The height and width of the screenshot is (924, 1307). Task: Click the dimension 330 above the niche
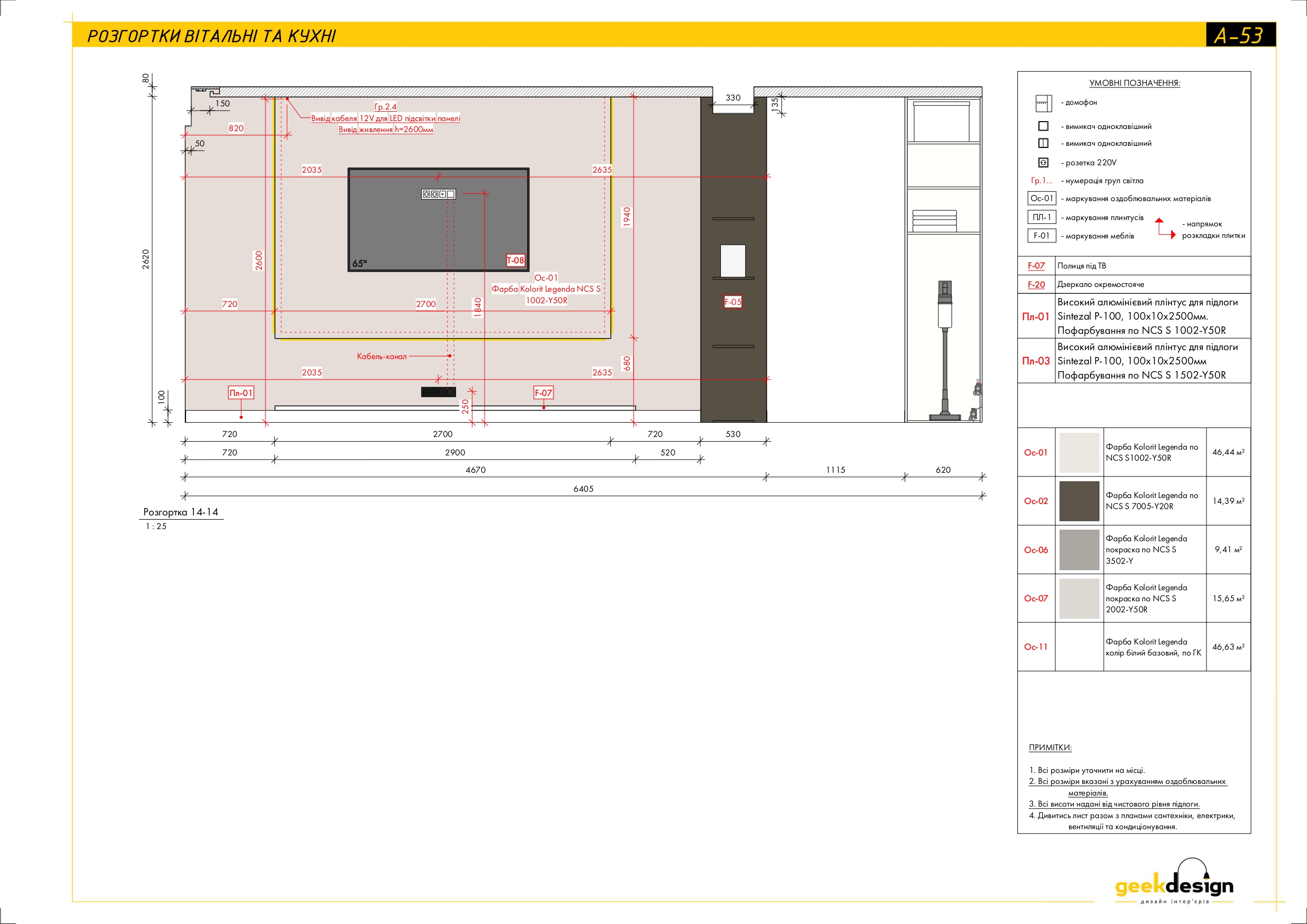click(733, 98)
